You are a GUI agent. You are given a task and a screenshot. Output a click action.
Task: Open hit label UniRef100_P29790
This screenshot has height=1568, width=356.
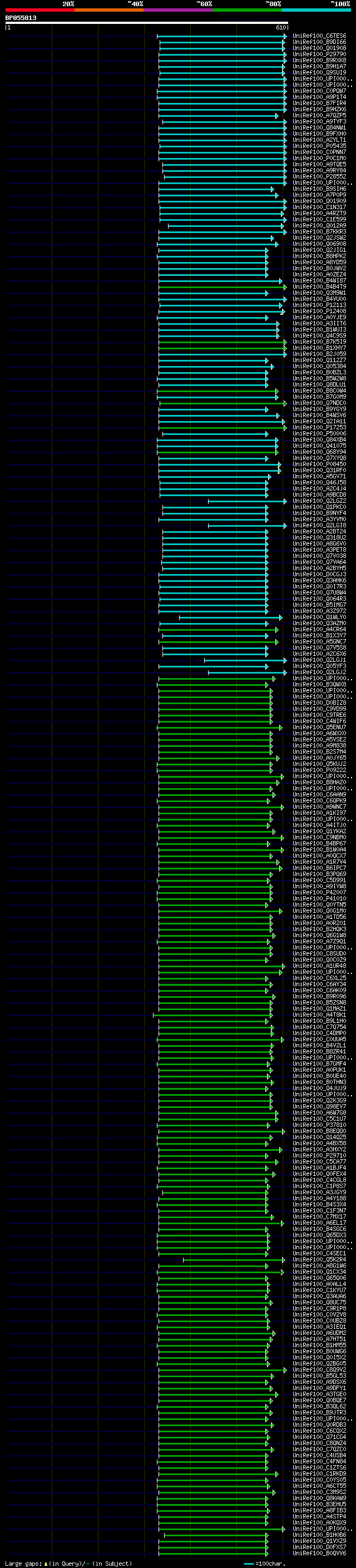pos(319,54)
